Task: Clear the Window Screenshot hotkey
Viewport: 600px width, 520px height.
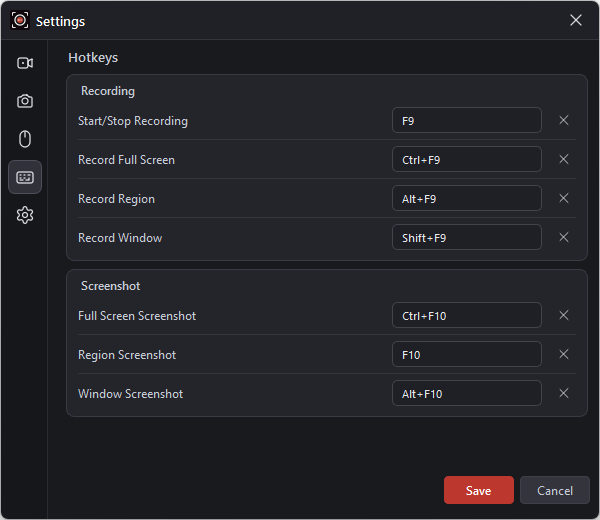Action: [564, 393]
